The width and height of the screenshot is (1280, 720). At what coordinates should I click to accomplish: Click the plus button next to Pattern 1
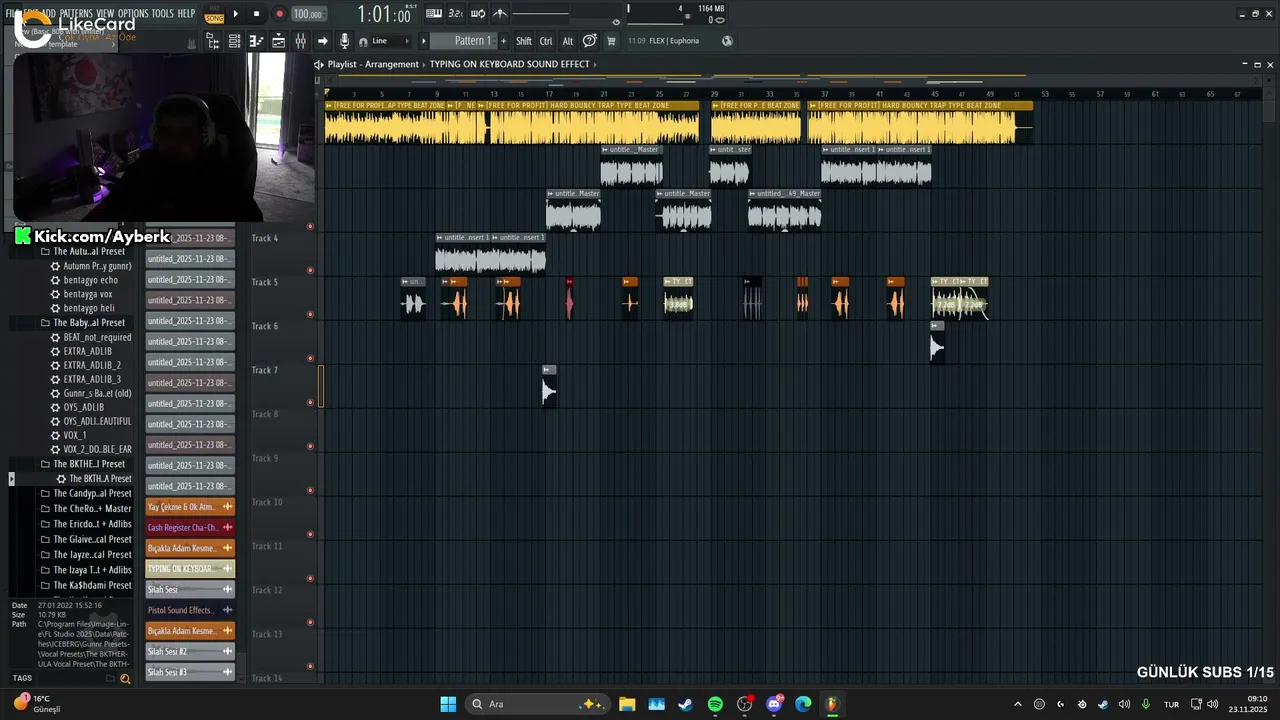pyautogui.click(x=503, y=41)
